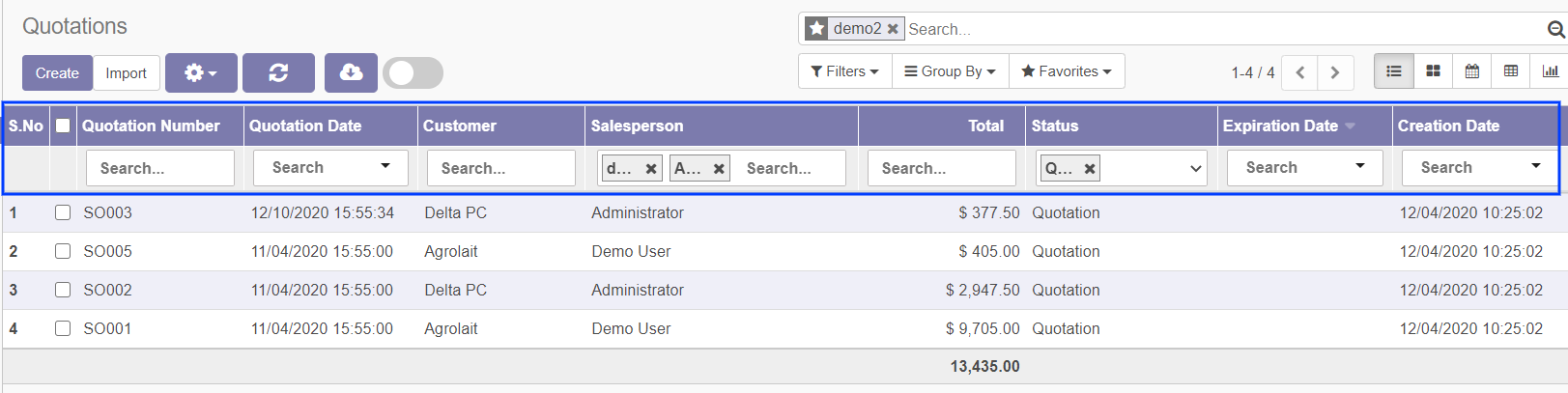Remove the demo2 favorite filter tag
Viewport: 1568px width, 393px height.
tap(893, 29)
